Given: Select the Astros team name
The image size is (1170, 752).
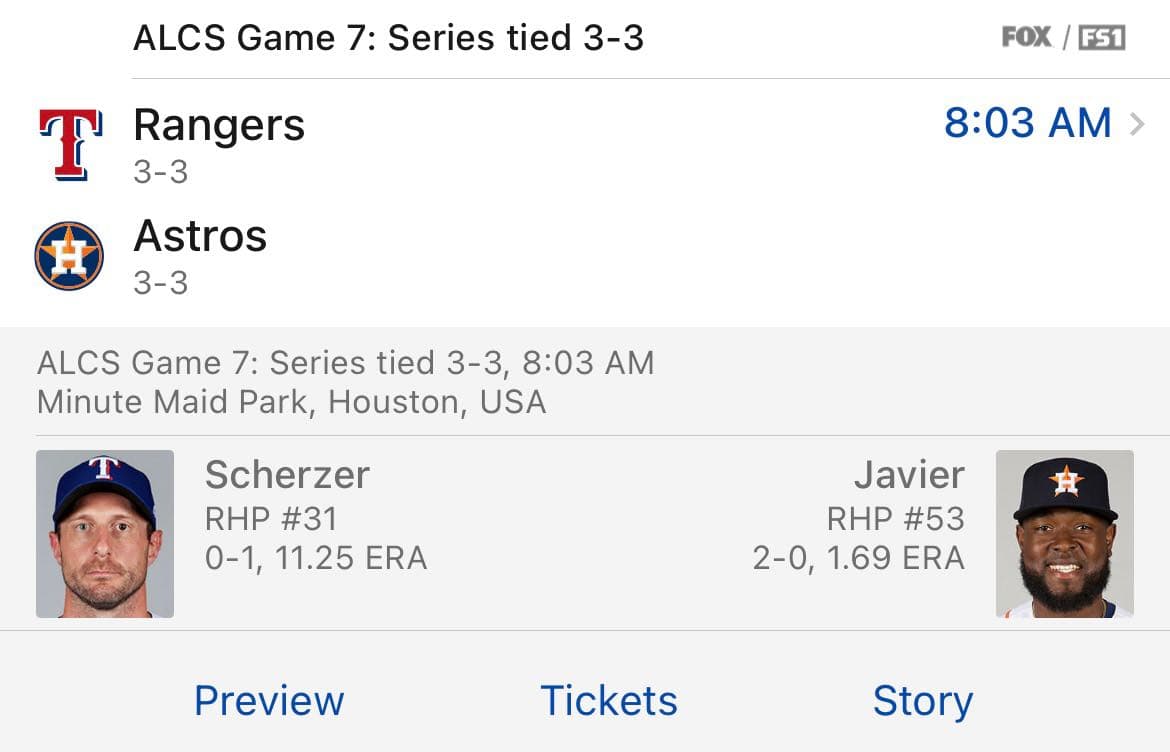Looking at the screenshot, I should point(199,236).
